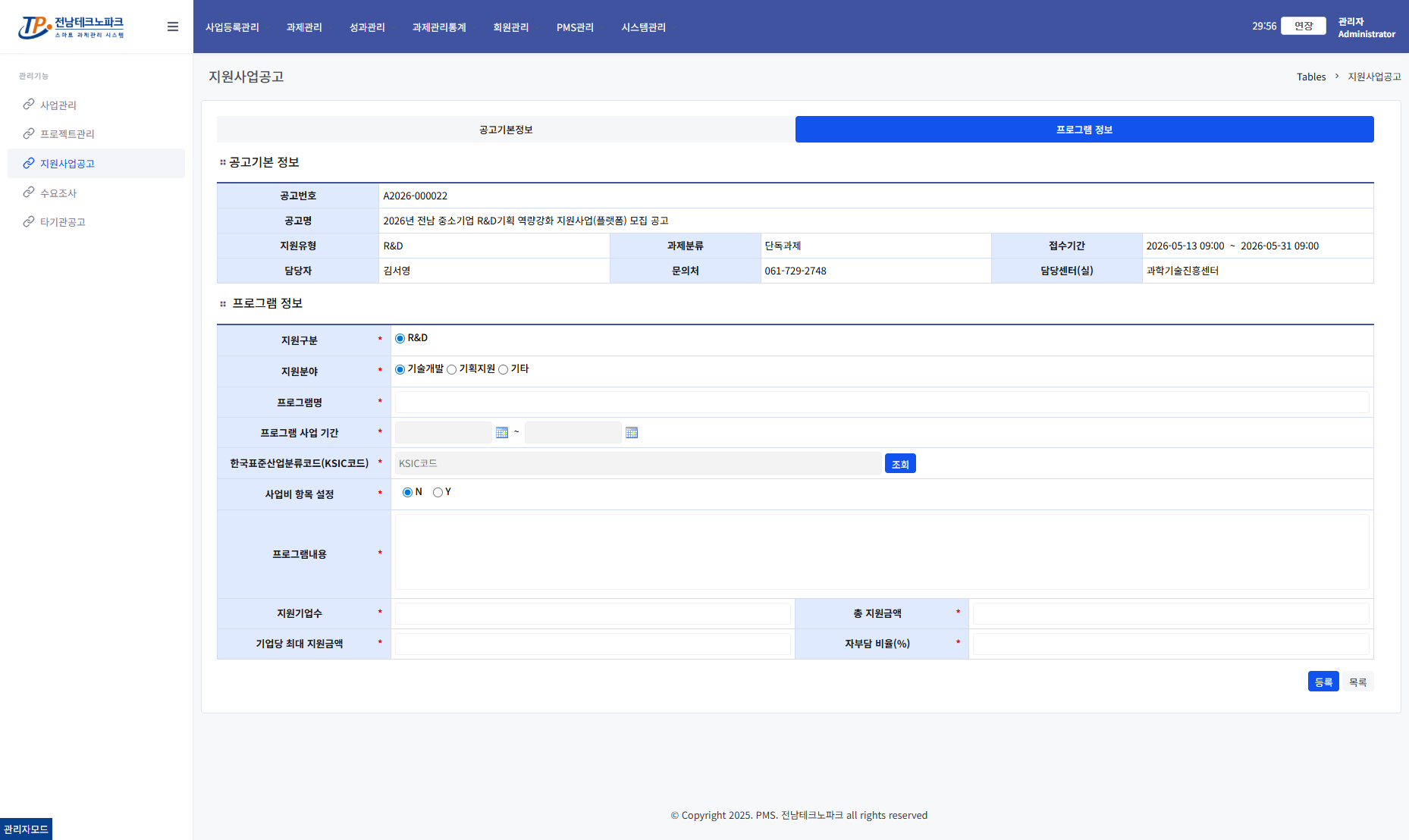Click 관리자 Administrator profile label

coord(1367,27)
